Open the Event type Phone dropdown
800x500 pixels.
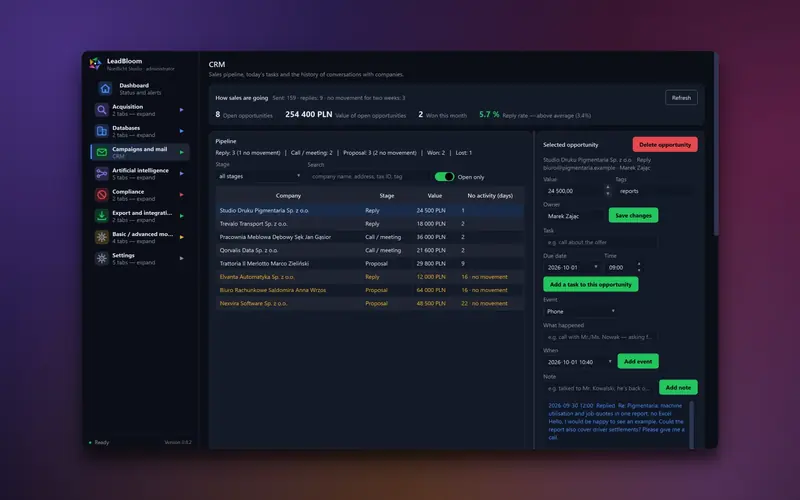(580, 311)
